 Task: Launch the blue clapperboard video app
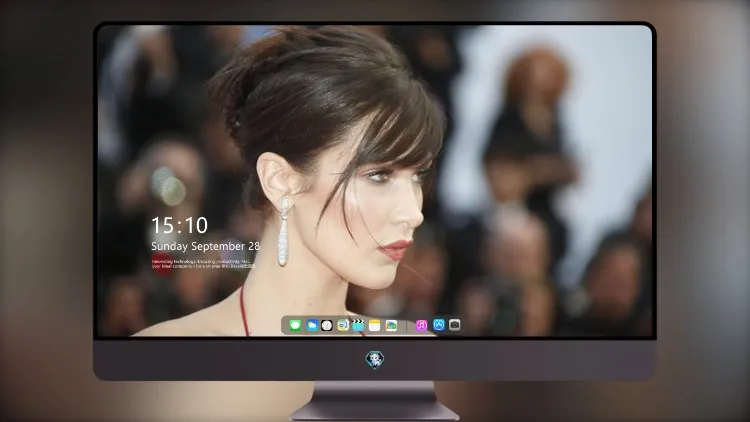[358, 325]
